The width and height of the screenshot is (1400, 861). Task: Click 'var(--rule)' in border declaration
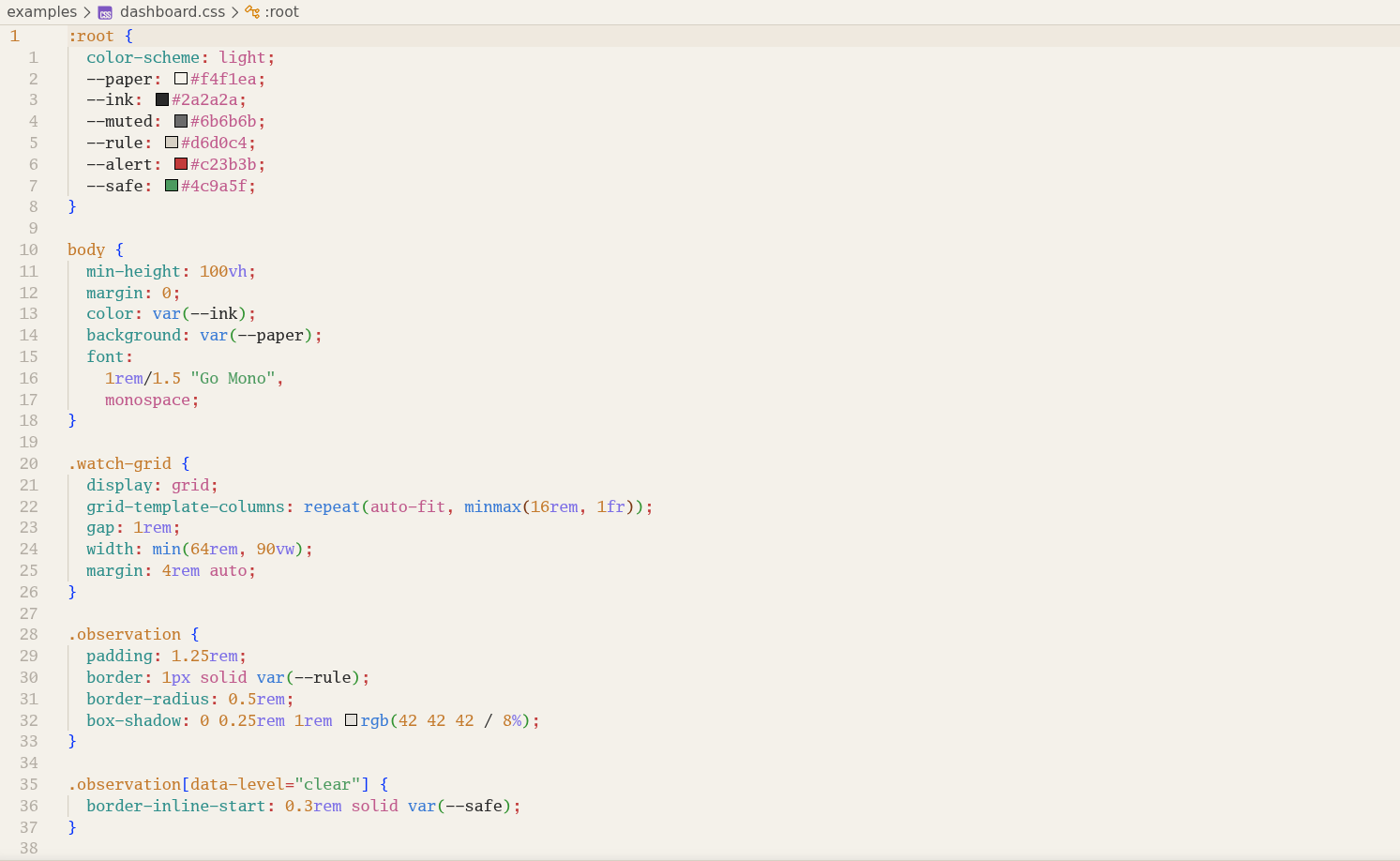tap(309, 677)
